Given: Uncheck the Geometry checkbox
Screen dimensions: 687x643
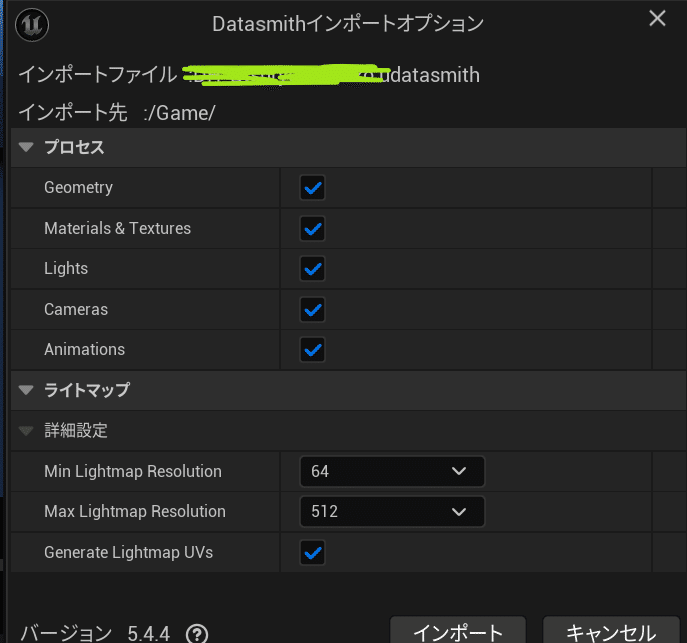Looking at the screenshot, I should pos(312,188).
